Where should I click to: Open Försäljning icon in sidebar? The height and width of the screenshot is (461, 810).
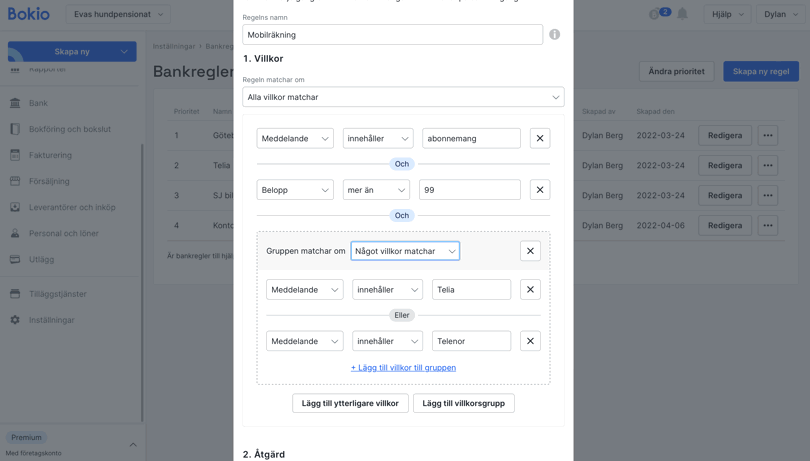[x=15, y=181]
